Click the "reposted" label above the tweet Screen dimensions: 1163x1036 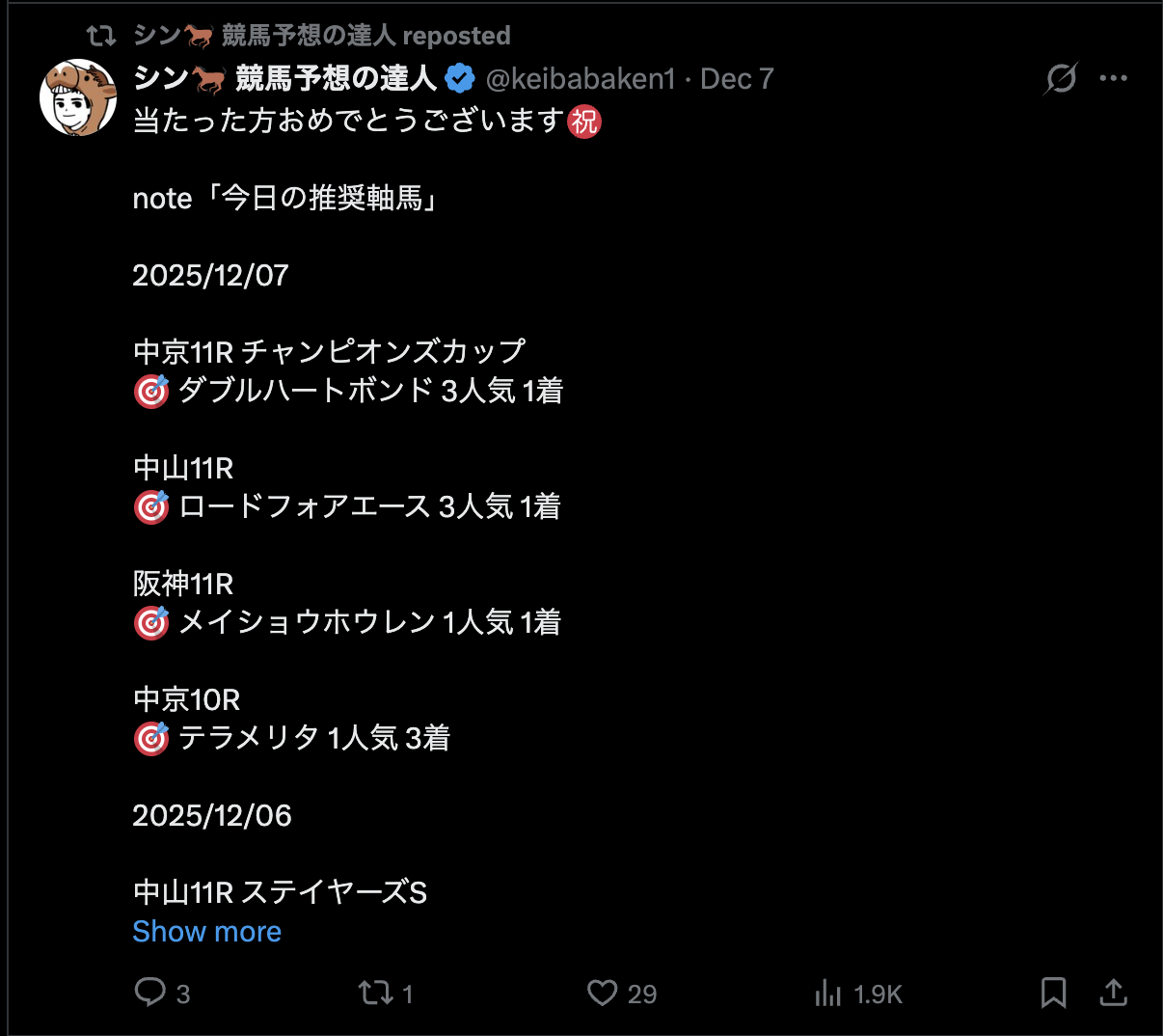coord(456,36)
